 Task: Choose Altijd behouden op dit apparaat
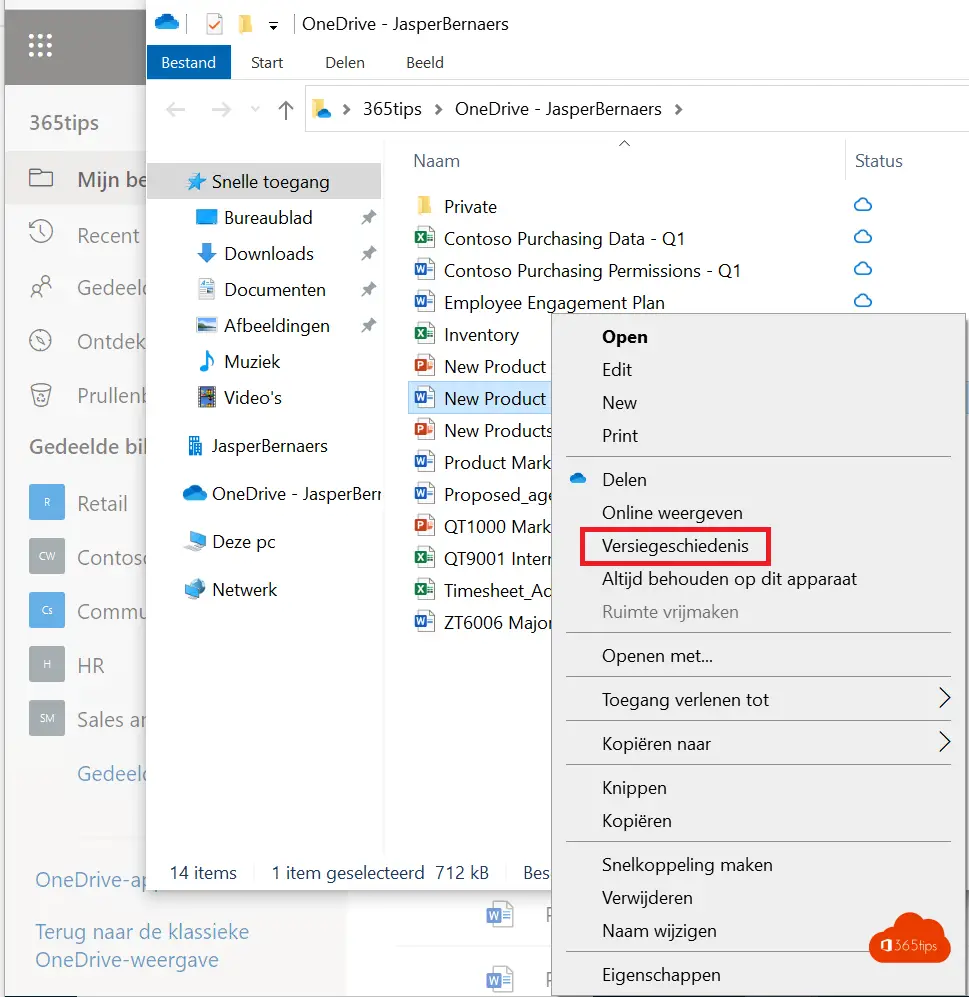point(729,579)
